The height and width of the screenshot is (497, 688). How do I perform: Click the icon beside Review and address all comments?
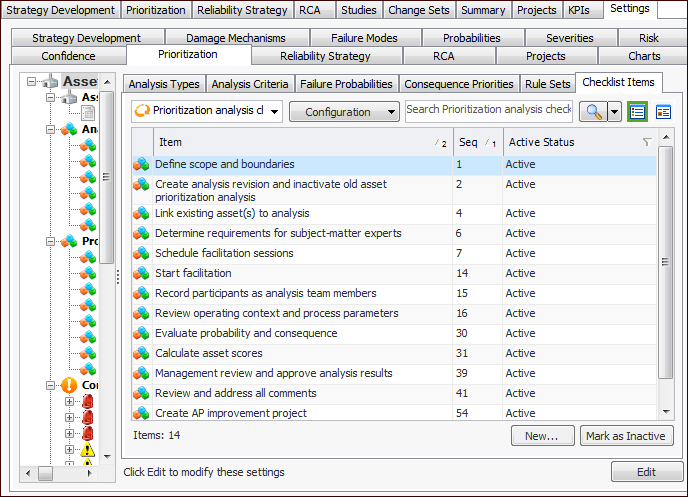click(141, 393)
